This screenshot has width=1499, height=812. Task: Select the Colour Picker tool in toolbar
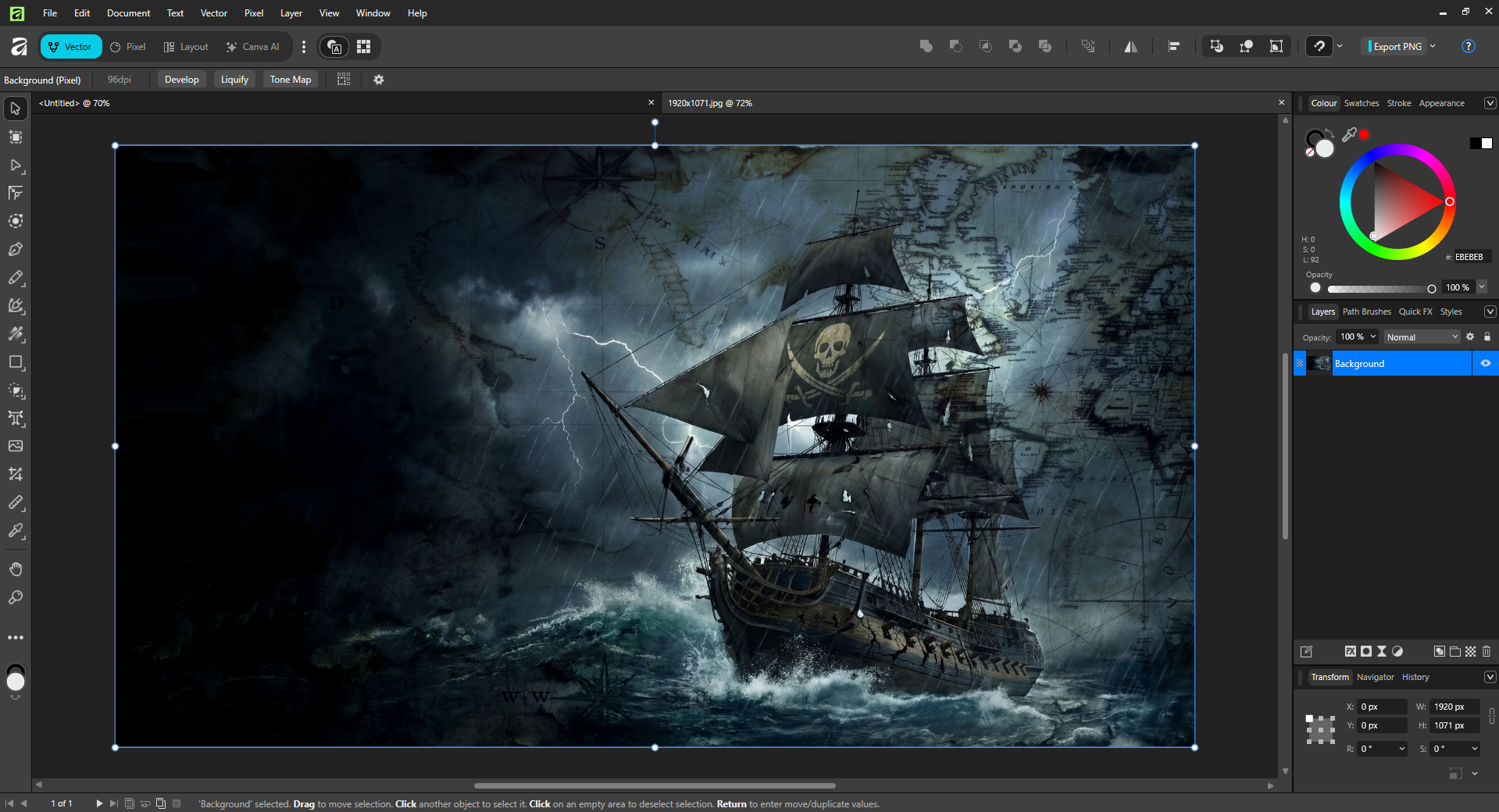coord(16,531)
